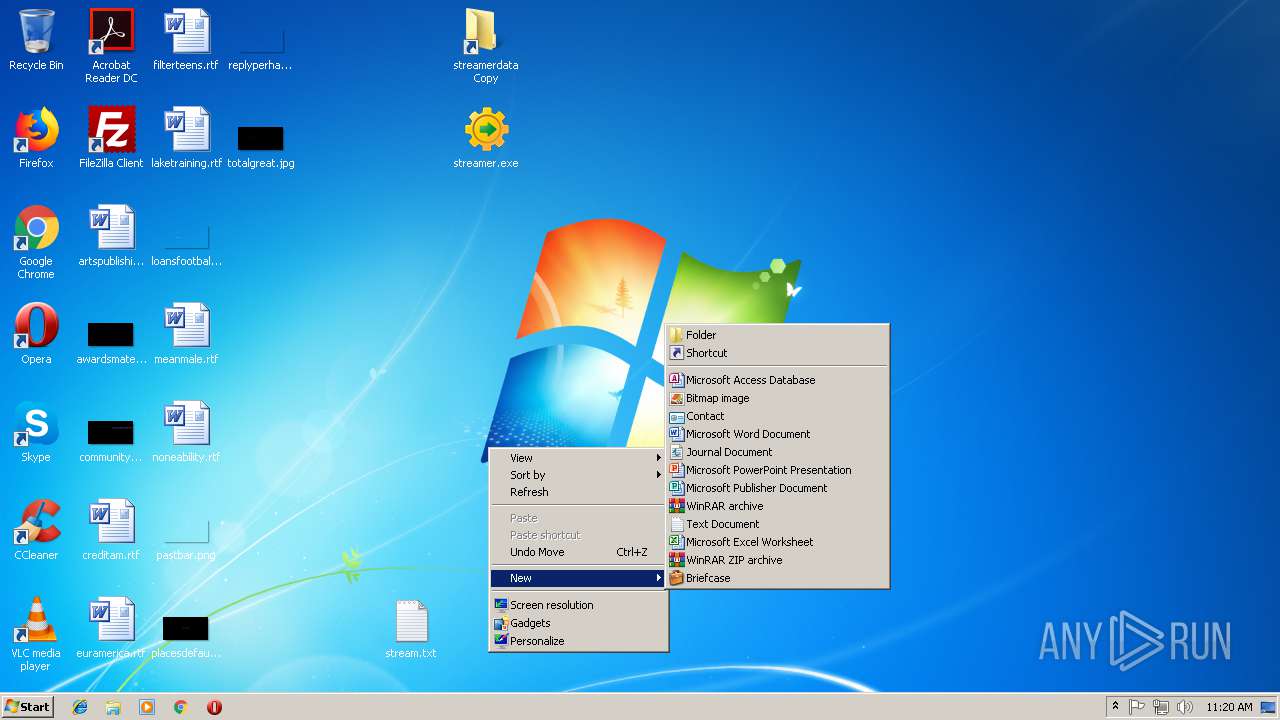Image resolution: width=1280 pixels, height=720 pixels.
Task: Create new Microsoft Word Document
Action: (x=777, y=434)
